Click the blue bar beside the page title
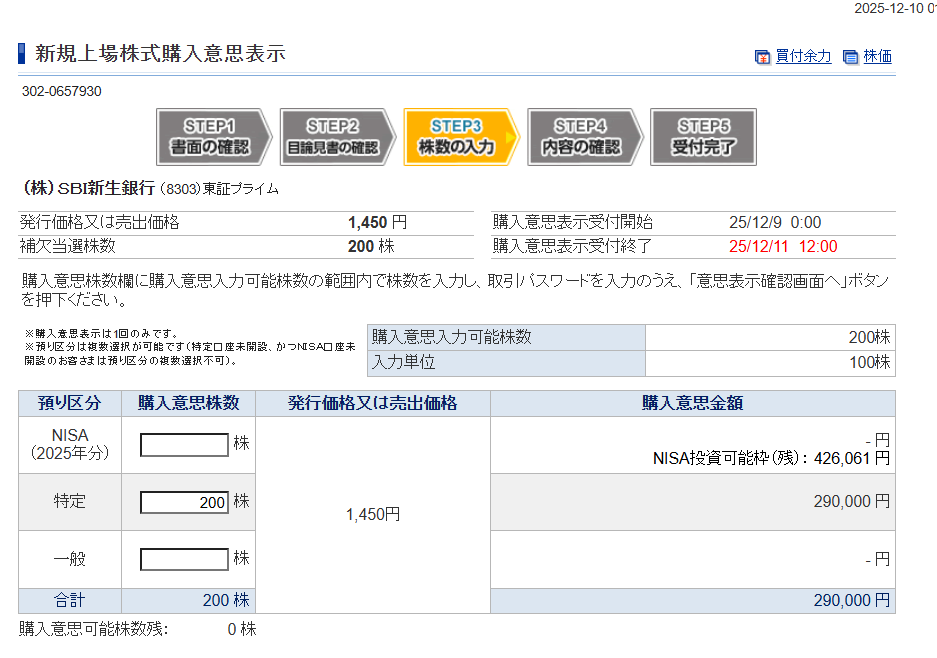 22,54
